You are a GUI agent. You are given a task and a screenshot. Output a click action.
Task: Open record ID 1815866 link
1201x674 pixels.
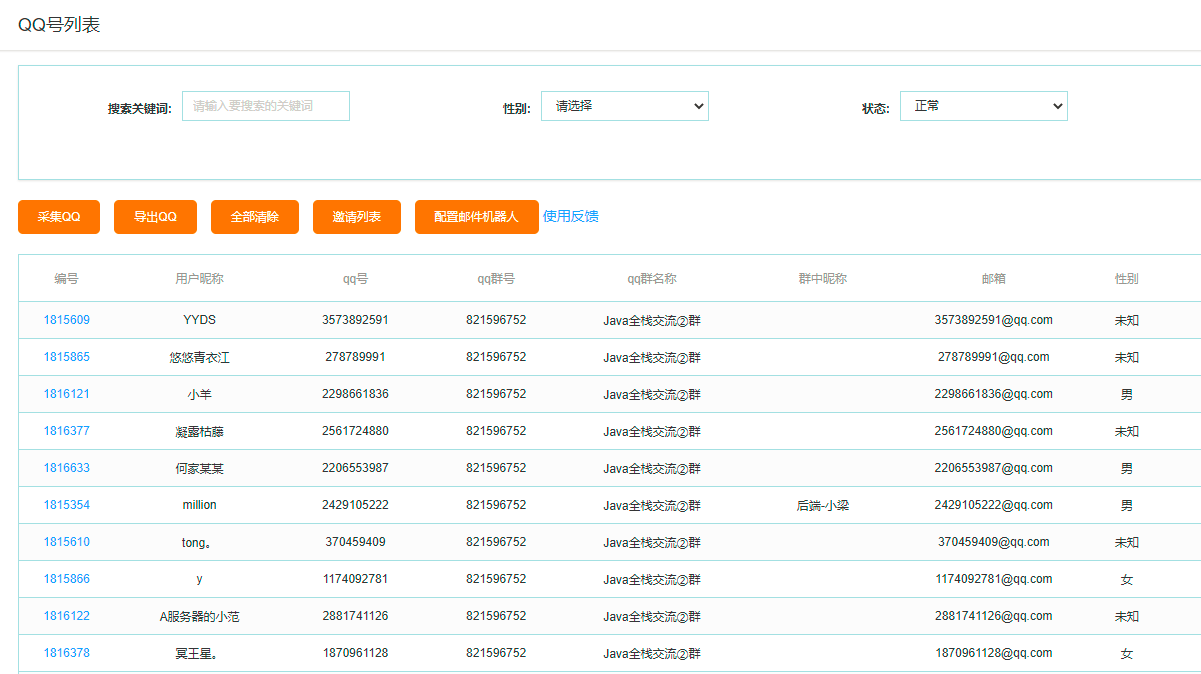tap(66, 579)
